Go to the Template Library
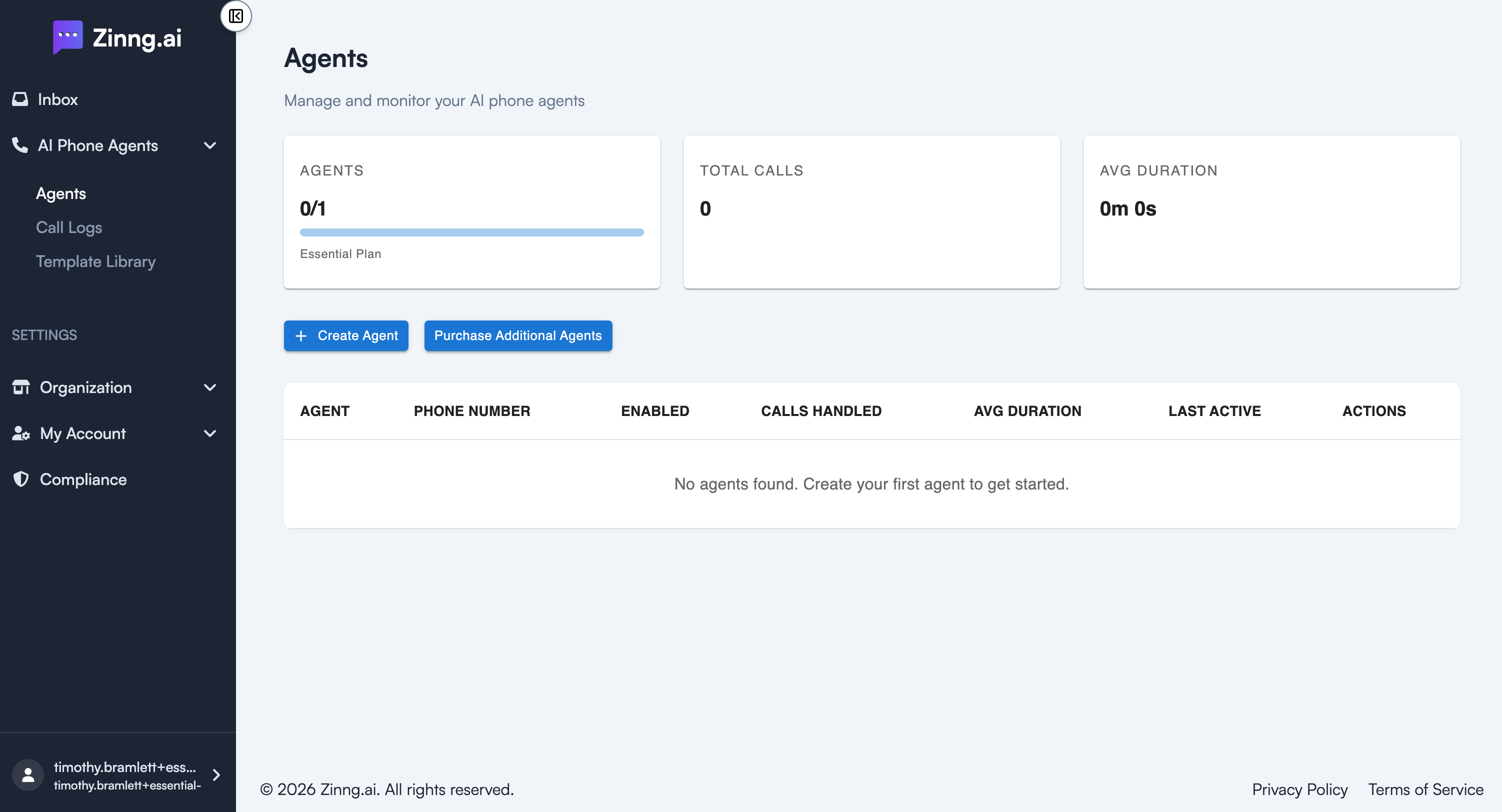 click(x=96, y=261)
